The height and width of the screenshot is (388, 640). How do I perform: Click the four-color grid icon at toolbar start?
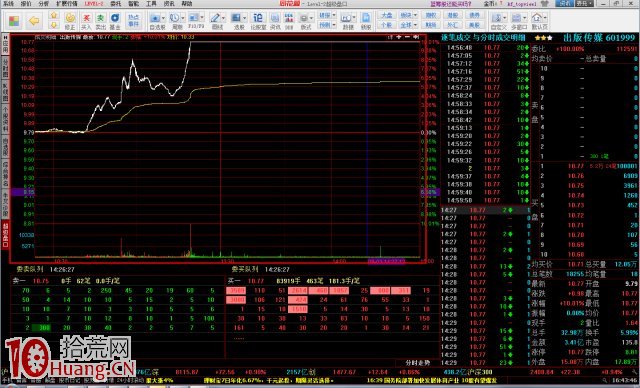[x=14, y=21]
